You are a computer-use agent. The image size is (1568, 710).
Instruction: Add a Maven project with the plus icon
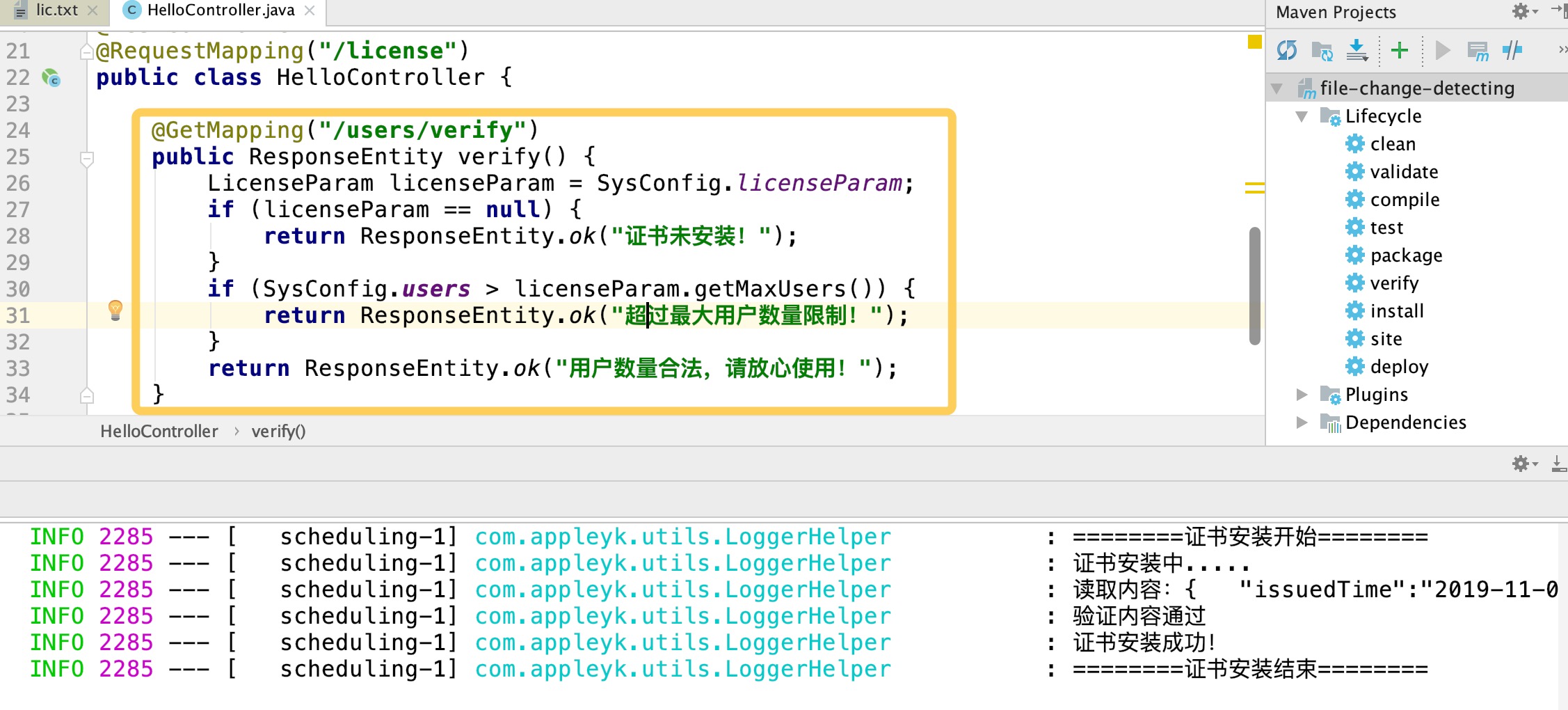click(1398, 50)
